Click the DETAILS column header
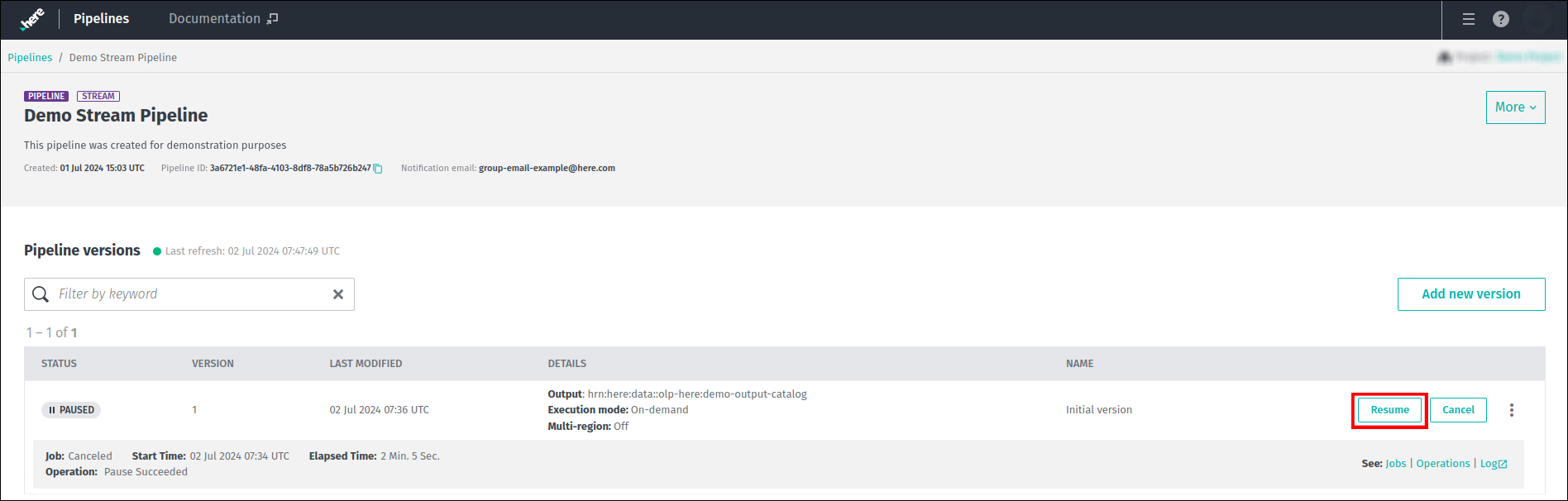Viewport: 1568px width, 501px height. point(566,364)
